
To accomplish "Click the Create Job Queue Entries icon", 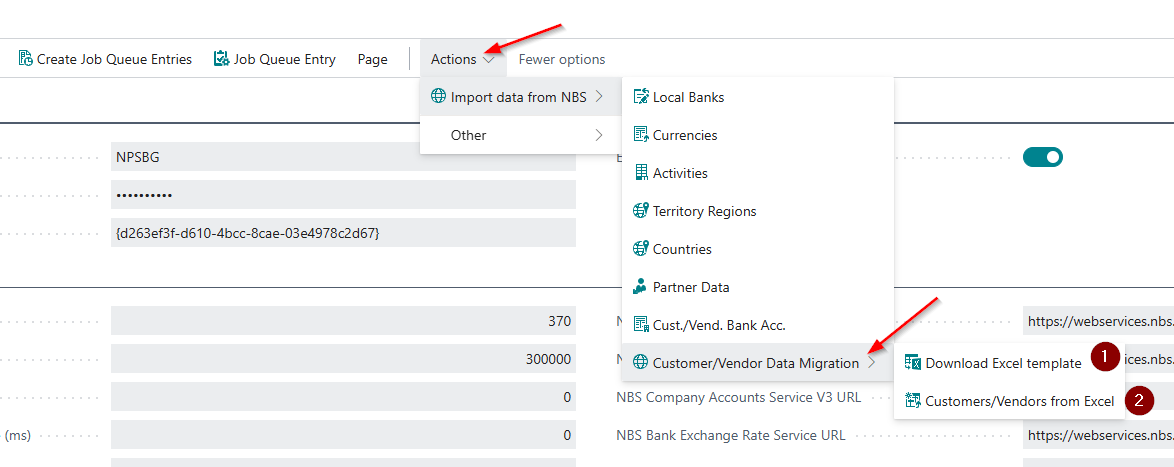I will tap(26, 59).
